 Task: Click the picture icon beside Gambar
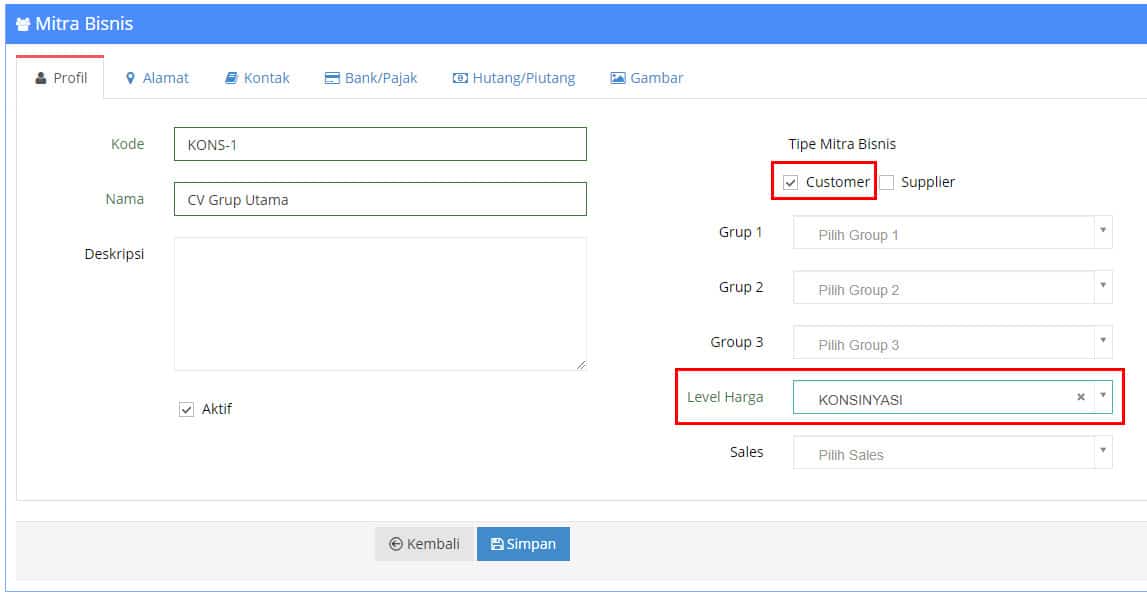(618, 78)
